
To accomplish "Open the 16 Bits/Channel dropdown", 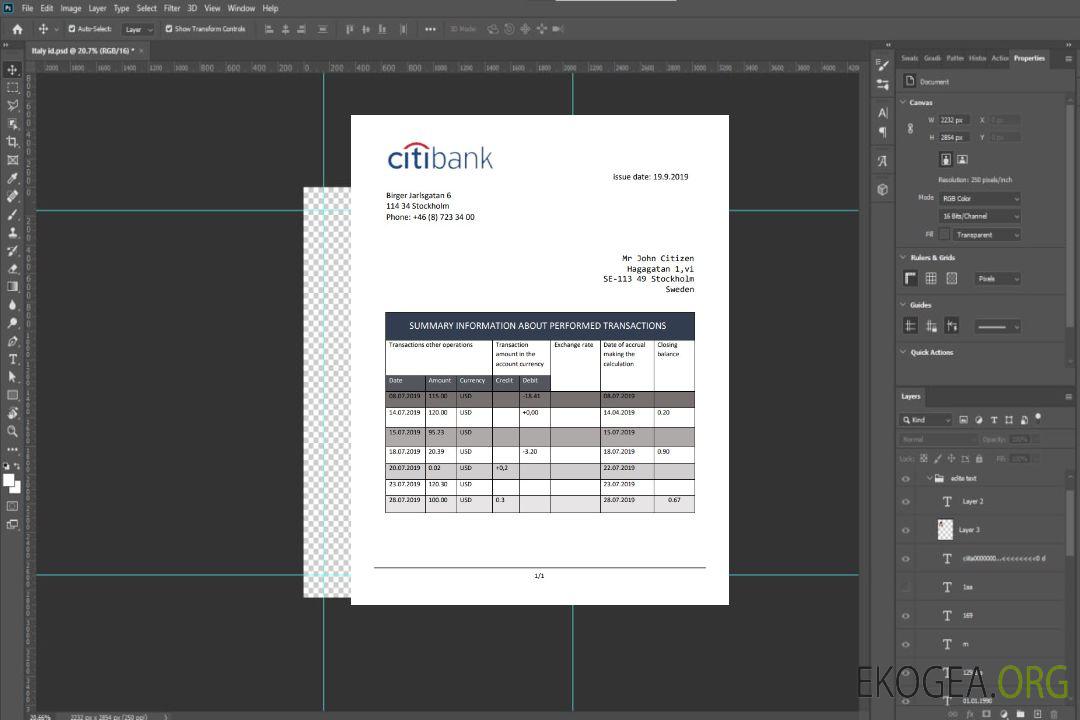I will click(x=979, y=216).
